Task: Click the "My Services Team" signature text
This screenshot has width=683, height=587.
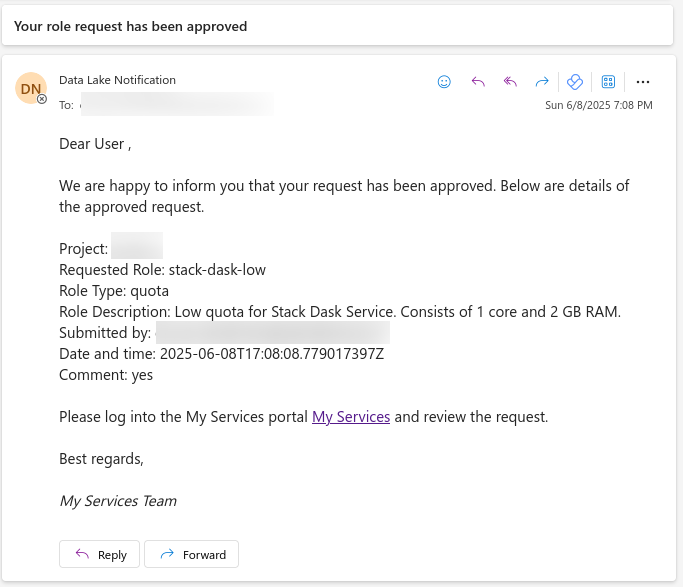Action: point(118,501)
